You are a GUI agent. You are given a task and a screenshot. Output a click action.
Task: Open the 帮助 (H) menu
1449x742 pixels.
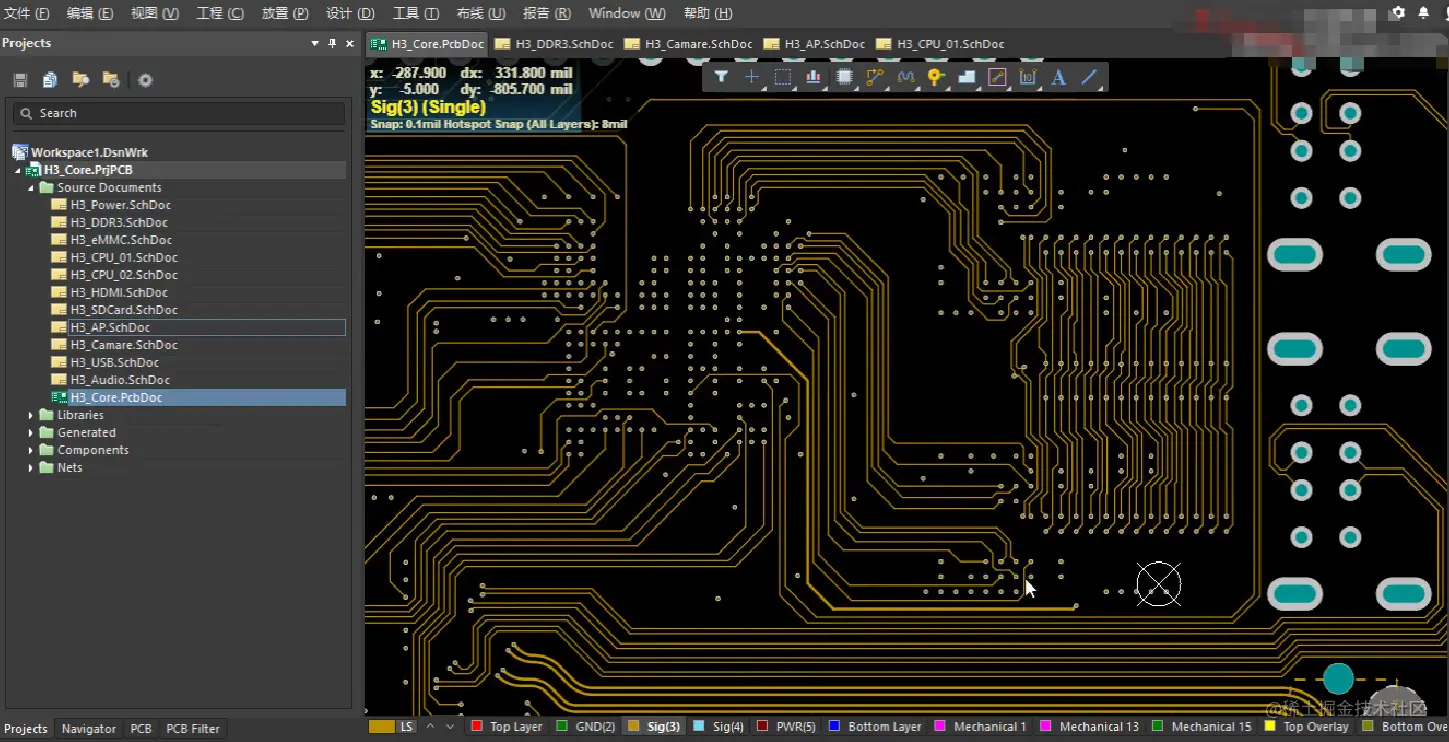[x=708, y=13]
